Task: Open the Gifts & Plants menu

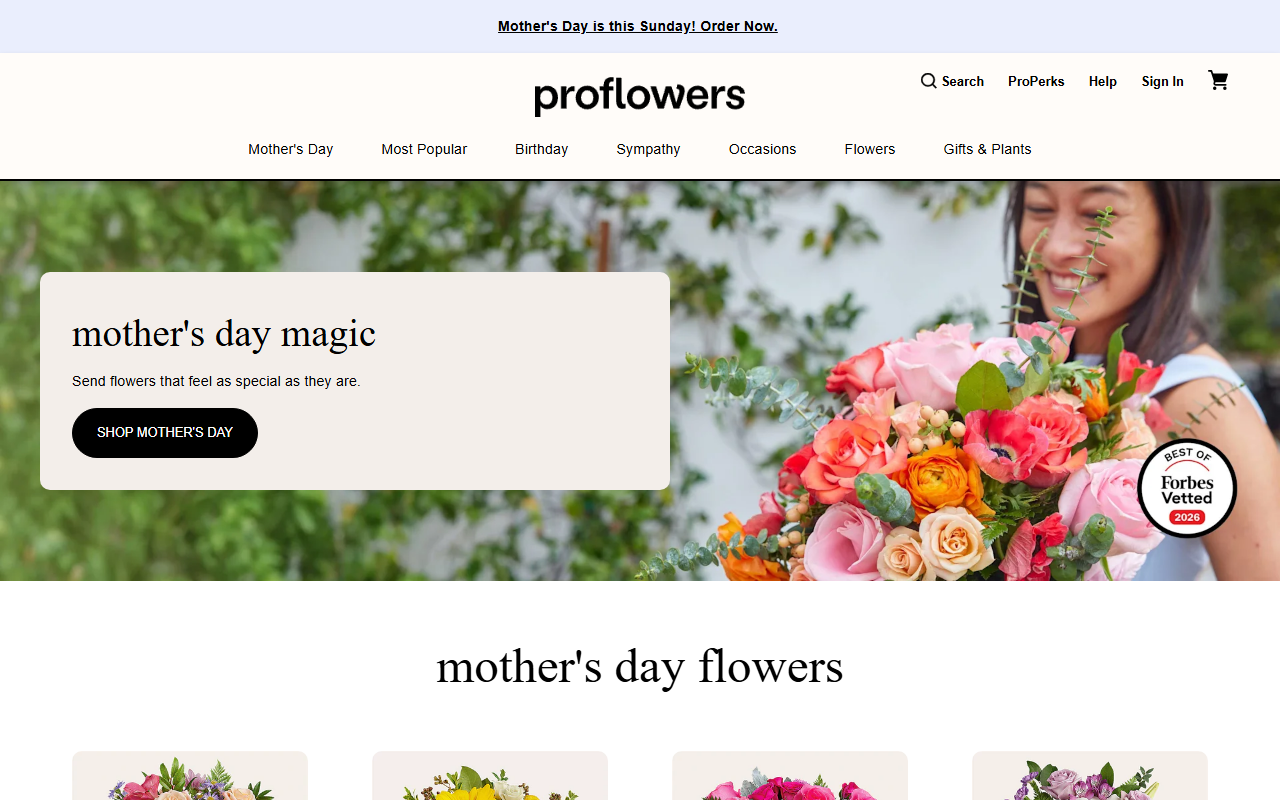Action: [x=987, y=149]
